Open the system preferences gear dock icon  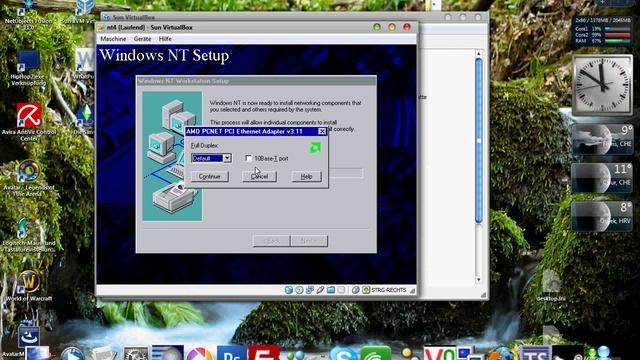click(136, 353)
